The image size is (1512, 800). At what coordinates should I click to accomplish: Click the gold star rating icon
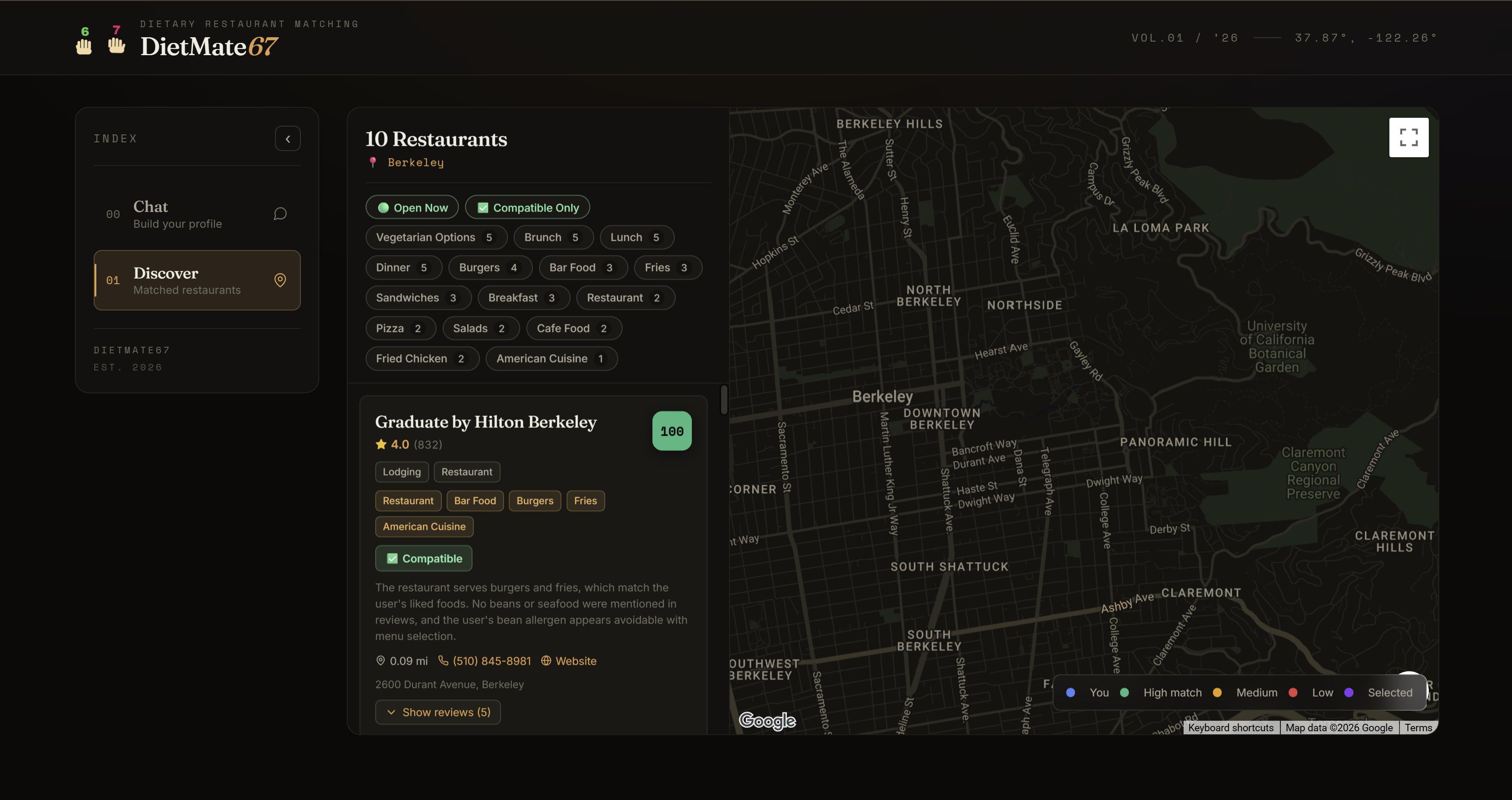tap(381, 444)
